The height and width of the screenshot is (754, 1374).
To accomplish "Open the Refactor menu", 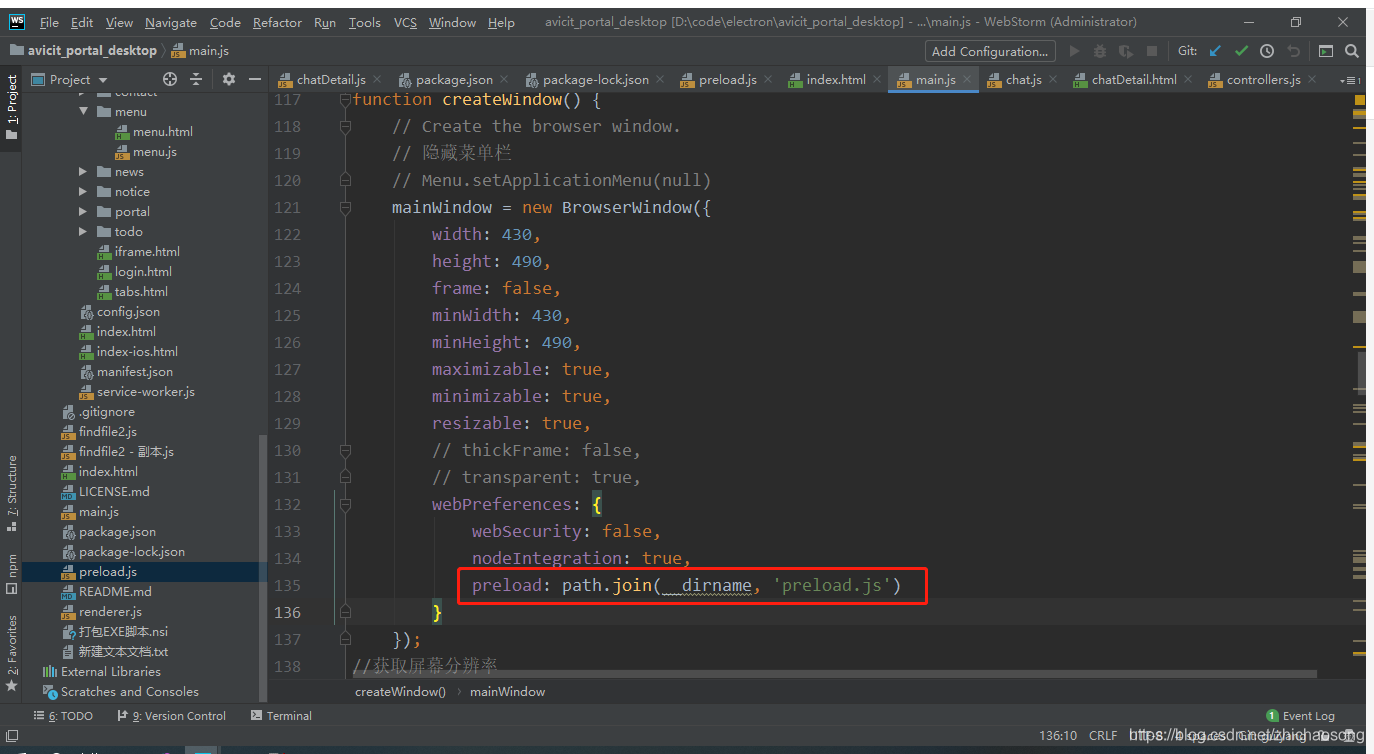I will pos(277,22).
